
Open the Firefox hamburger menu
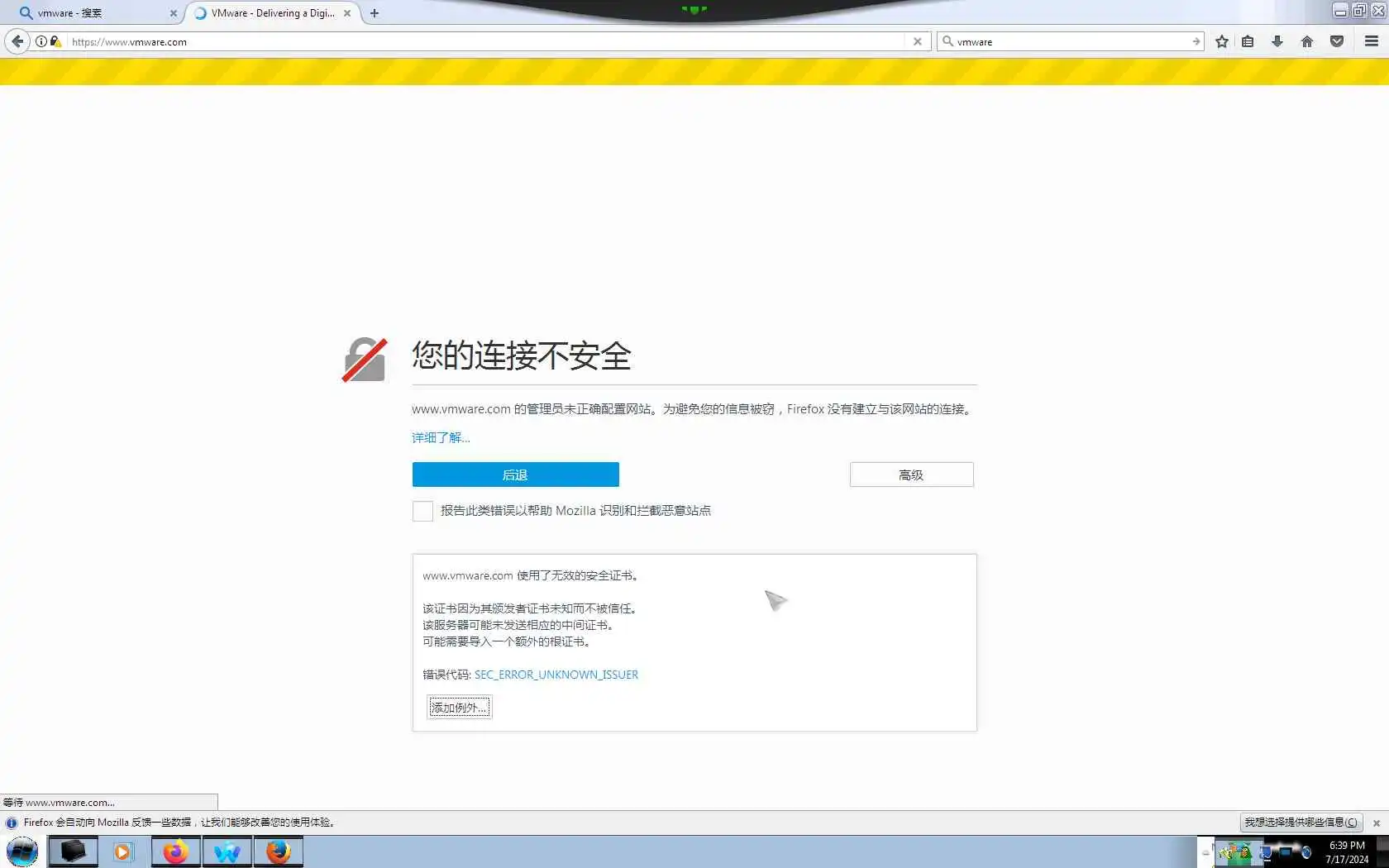pyautogui.click(x=1372, y=41)
